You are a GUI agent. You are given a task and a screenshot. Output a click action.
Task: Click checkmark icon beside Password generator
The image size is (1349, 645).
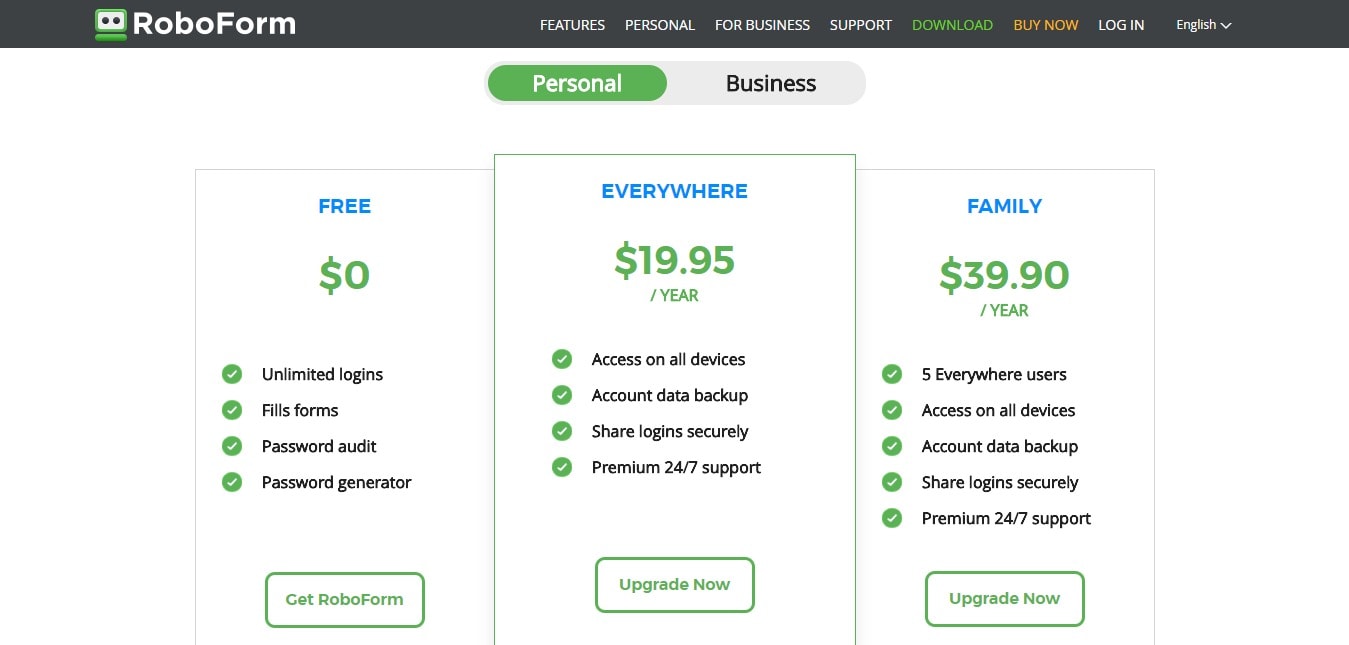tap(232, 482)
